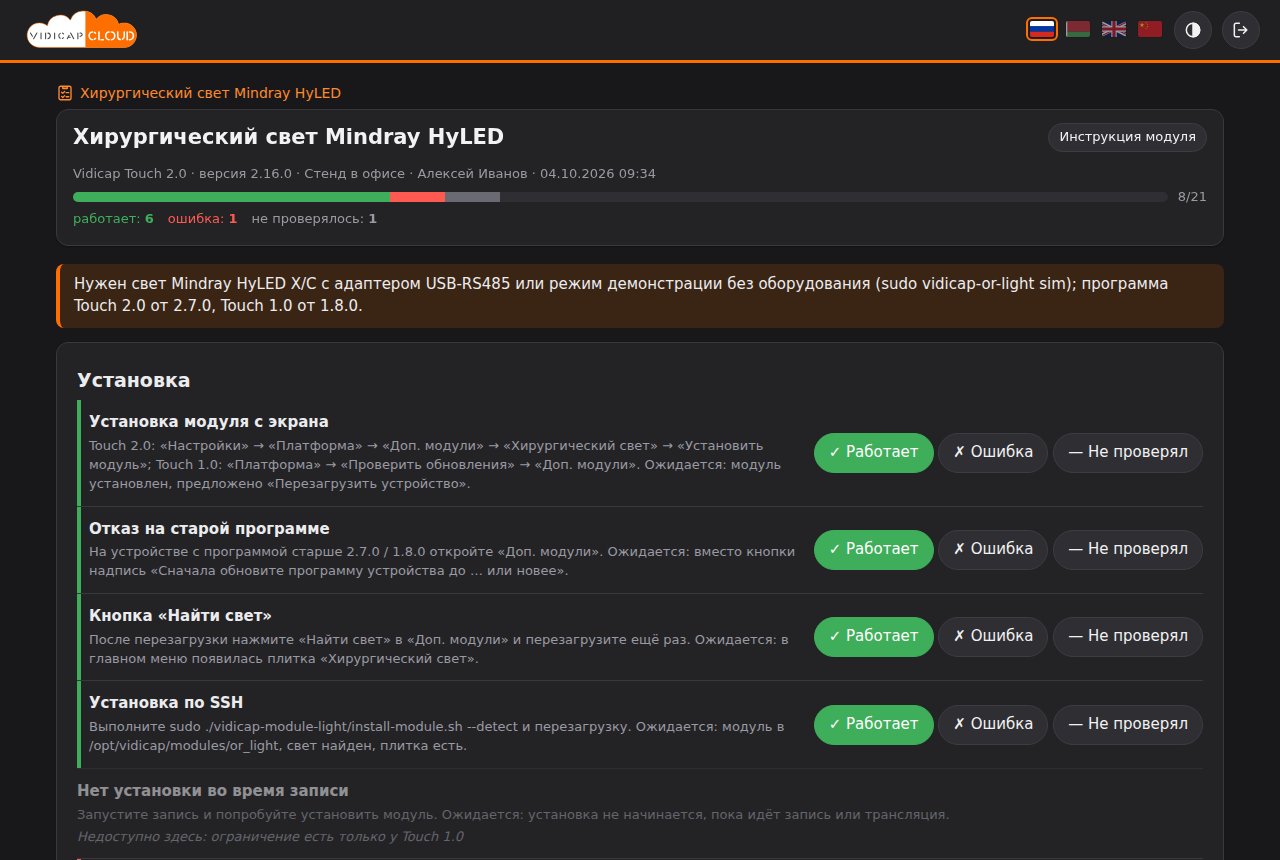
Task: Click the Vidicap Touch 2.0 version metadata line
Action: [364, 174]
